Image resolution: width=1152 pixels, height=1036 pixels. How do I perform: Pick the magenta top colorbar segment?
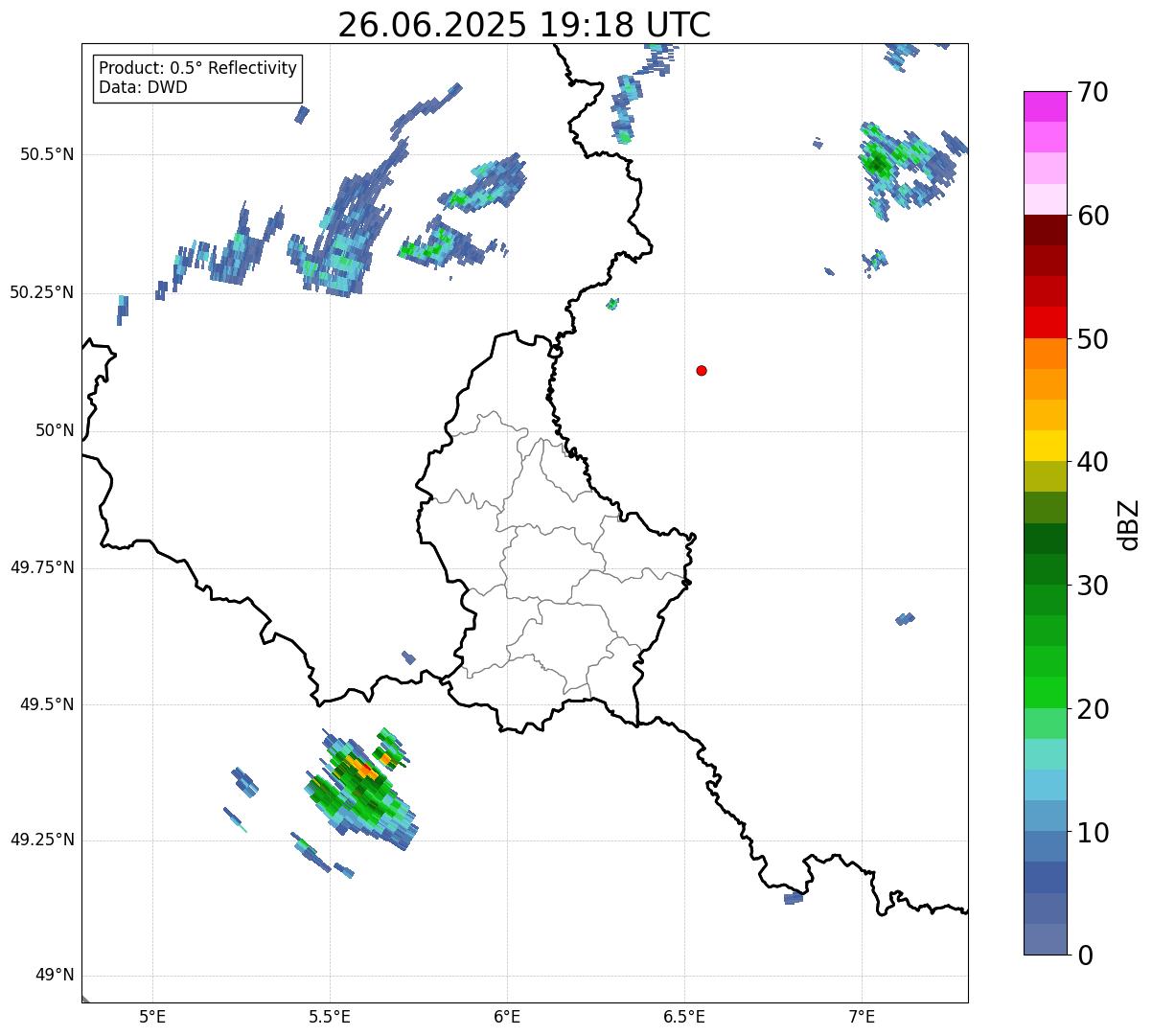(1045, 106)
